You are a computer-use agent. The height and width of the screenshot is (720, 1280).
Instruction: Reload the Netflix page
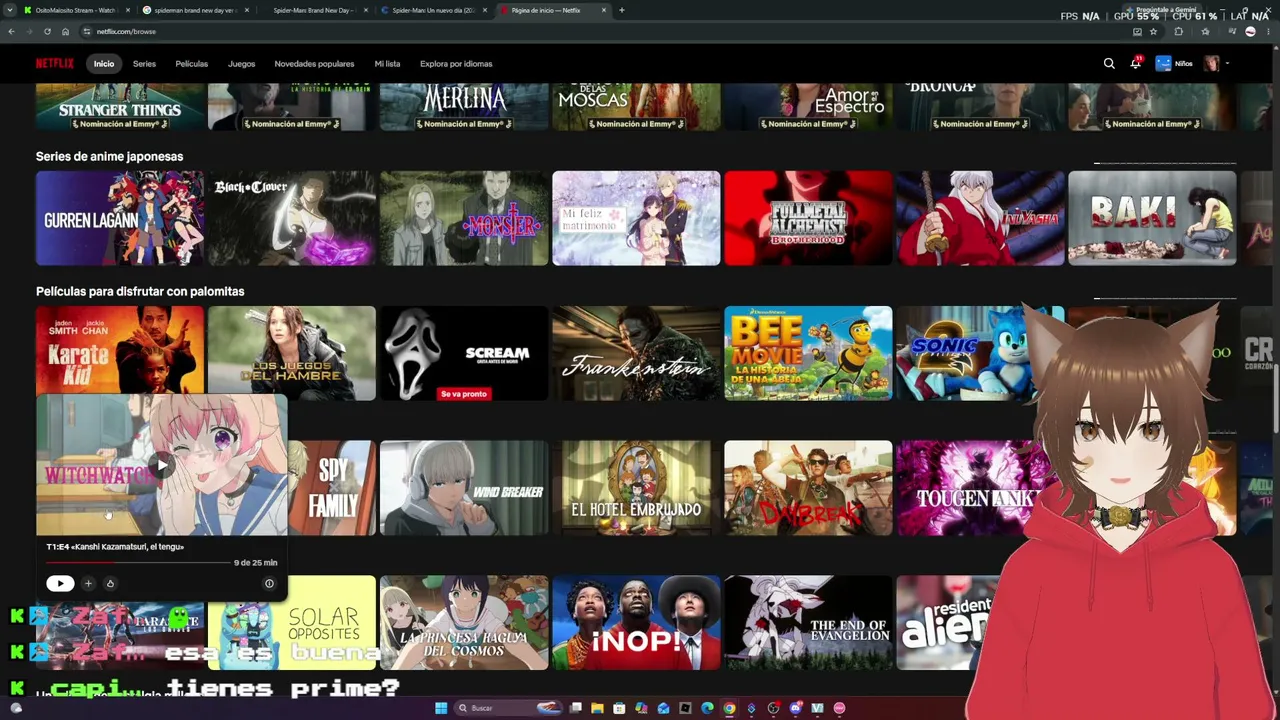click(x=47, y=31)
